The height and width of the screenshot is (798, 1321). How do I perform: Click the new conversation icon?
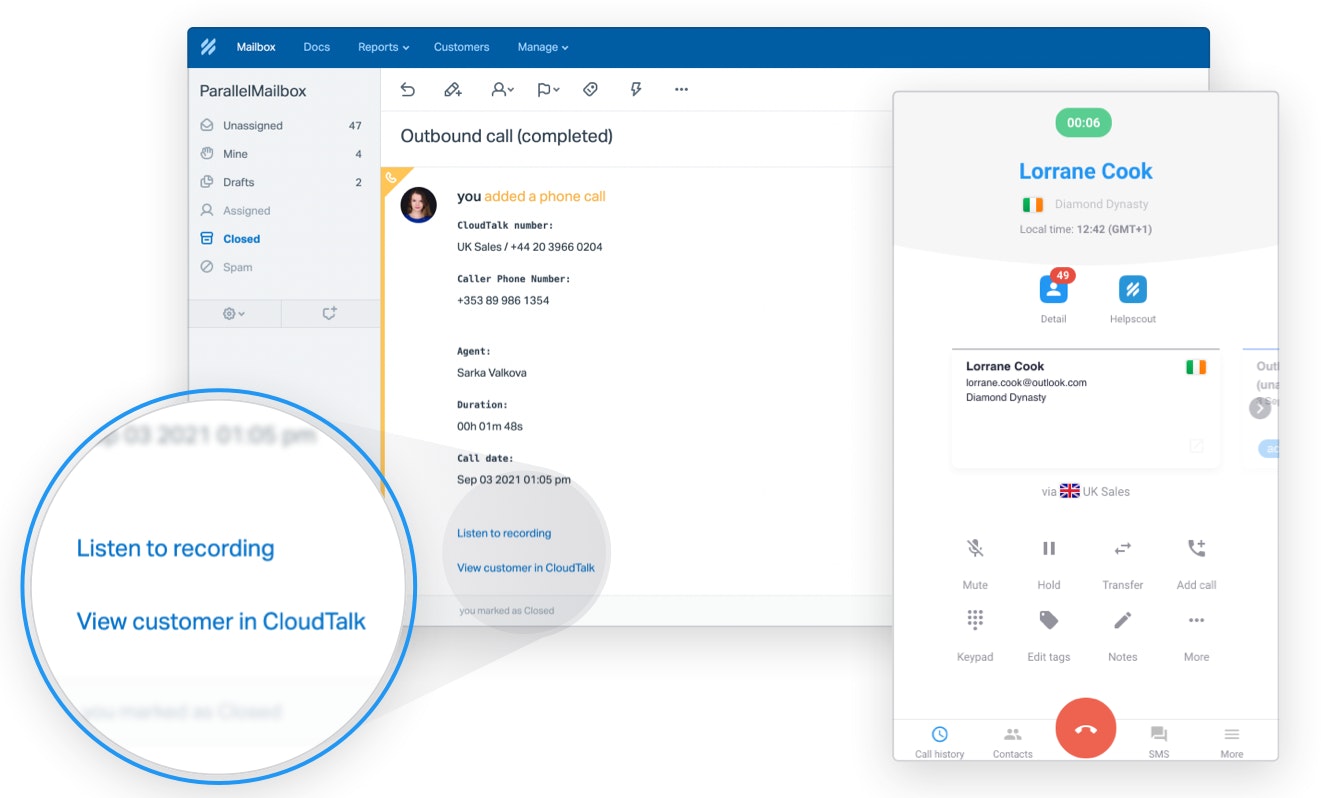pyautogui.click(x=329, y=313)
